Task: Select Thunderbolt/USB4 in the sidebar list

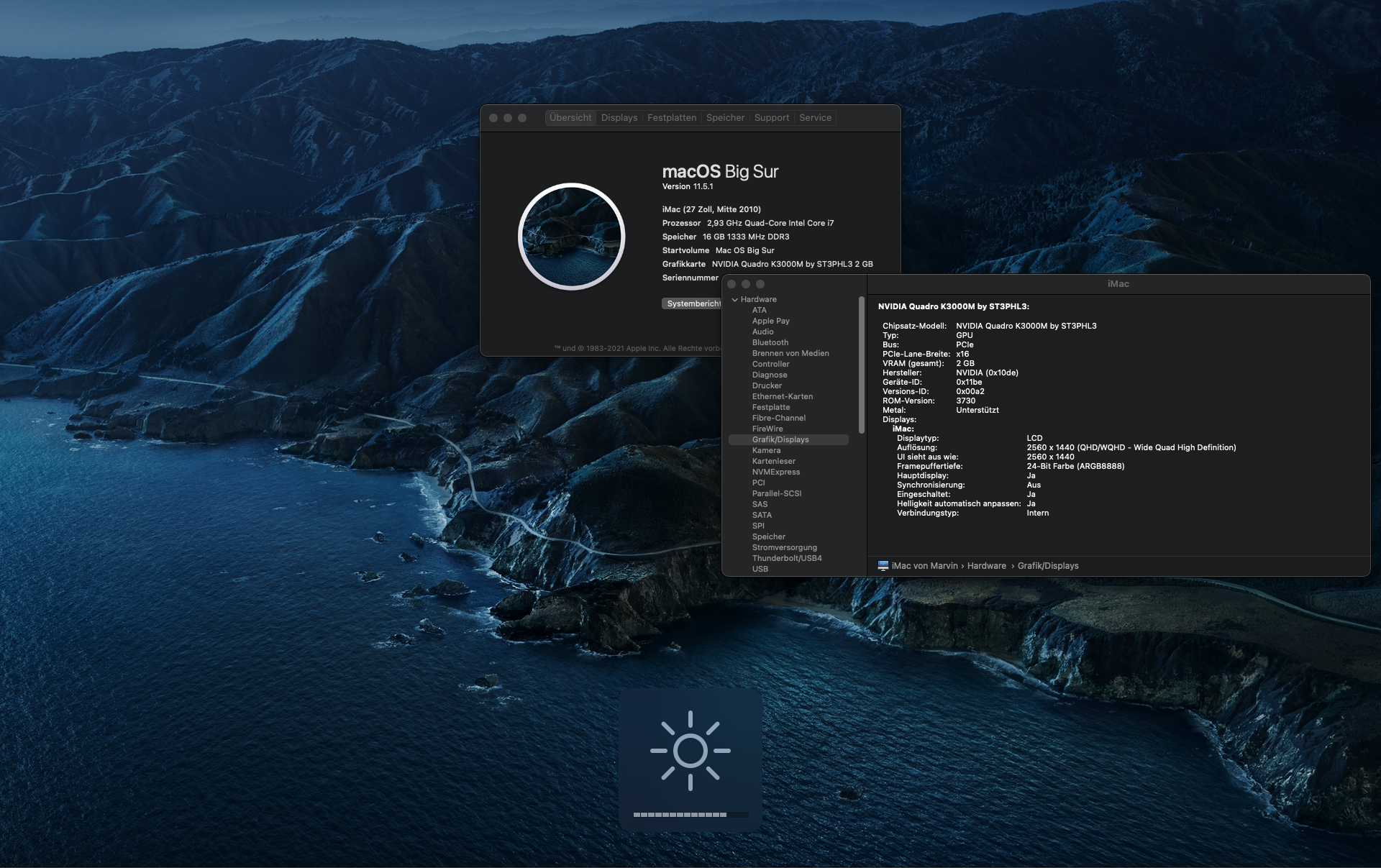Action: [786, 559]
